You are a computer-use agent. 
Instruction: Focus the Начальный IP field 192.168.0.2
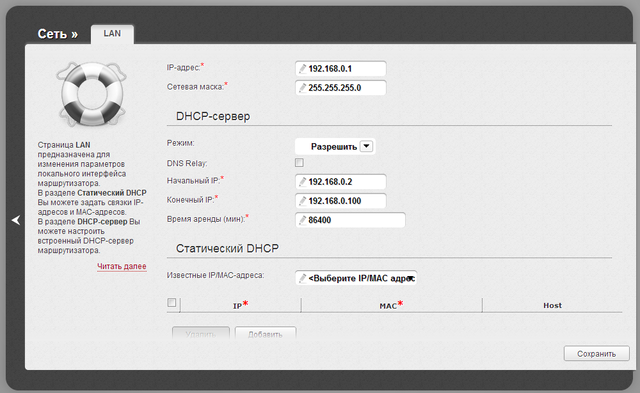340,182
